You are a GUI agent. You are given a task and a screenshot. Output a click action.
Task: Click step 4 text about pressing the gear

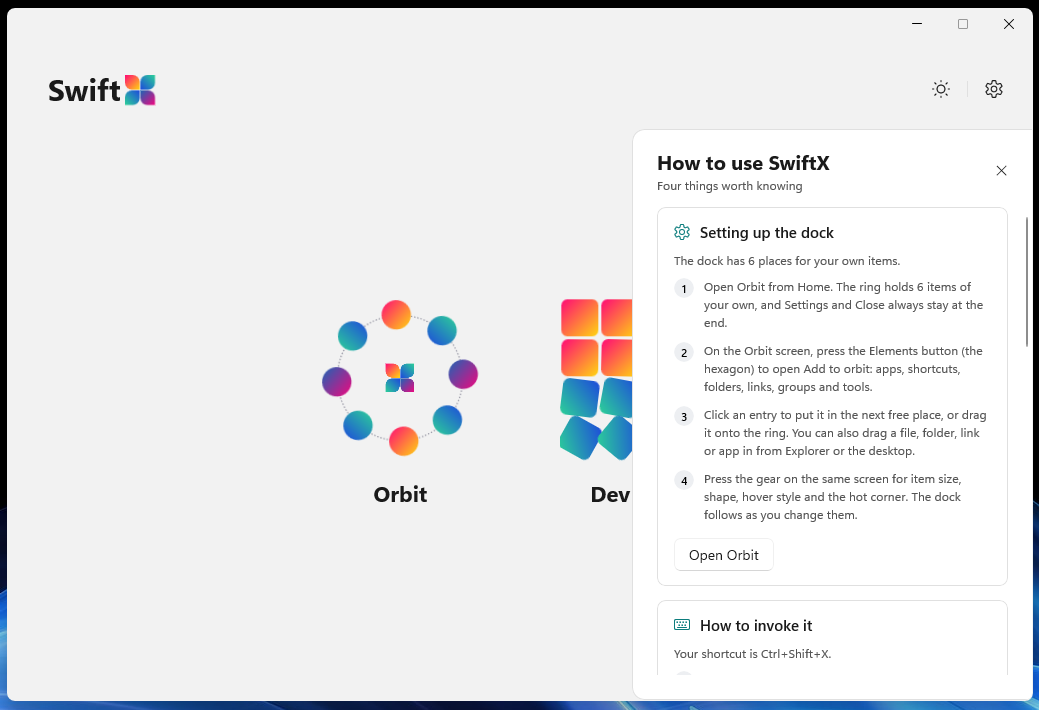click(x=832, y=497)
